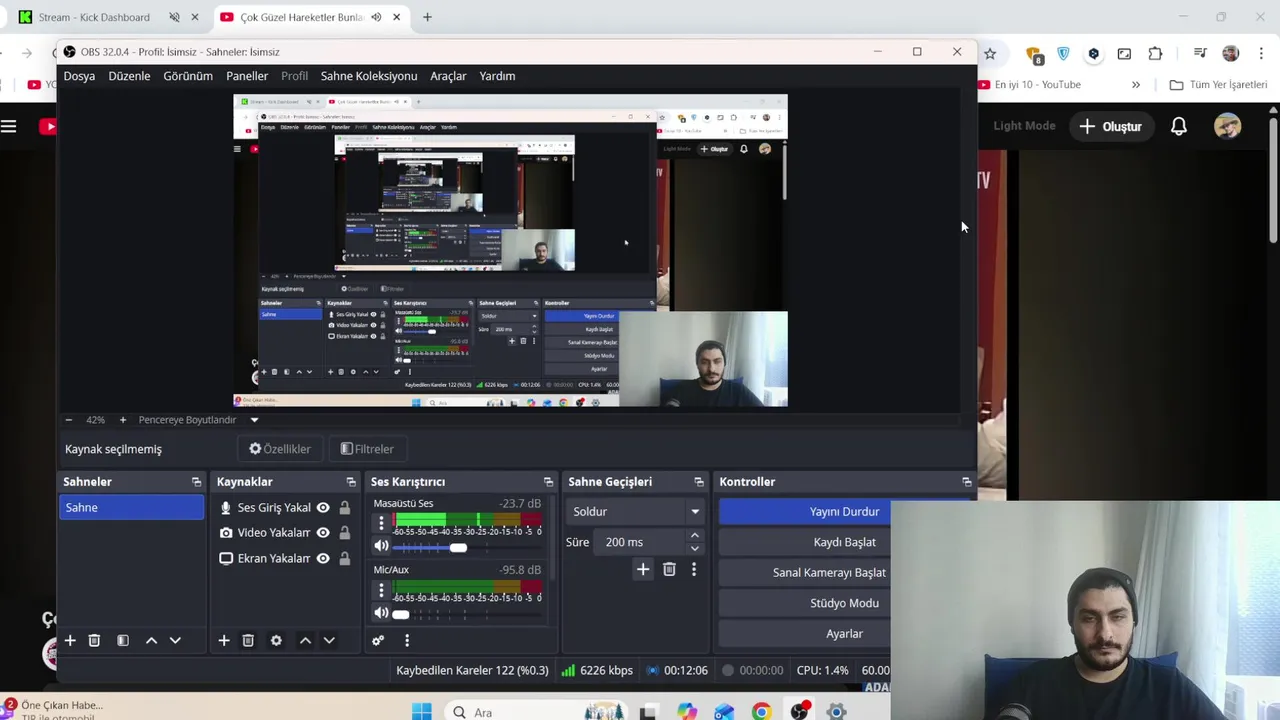Undock the Kontroller panel
Screen dimensions: 1280x720
click(x=966, y=482)
